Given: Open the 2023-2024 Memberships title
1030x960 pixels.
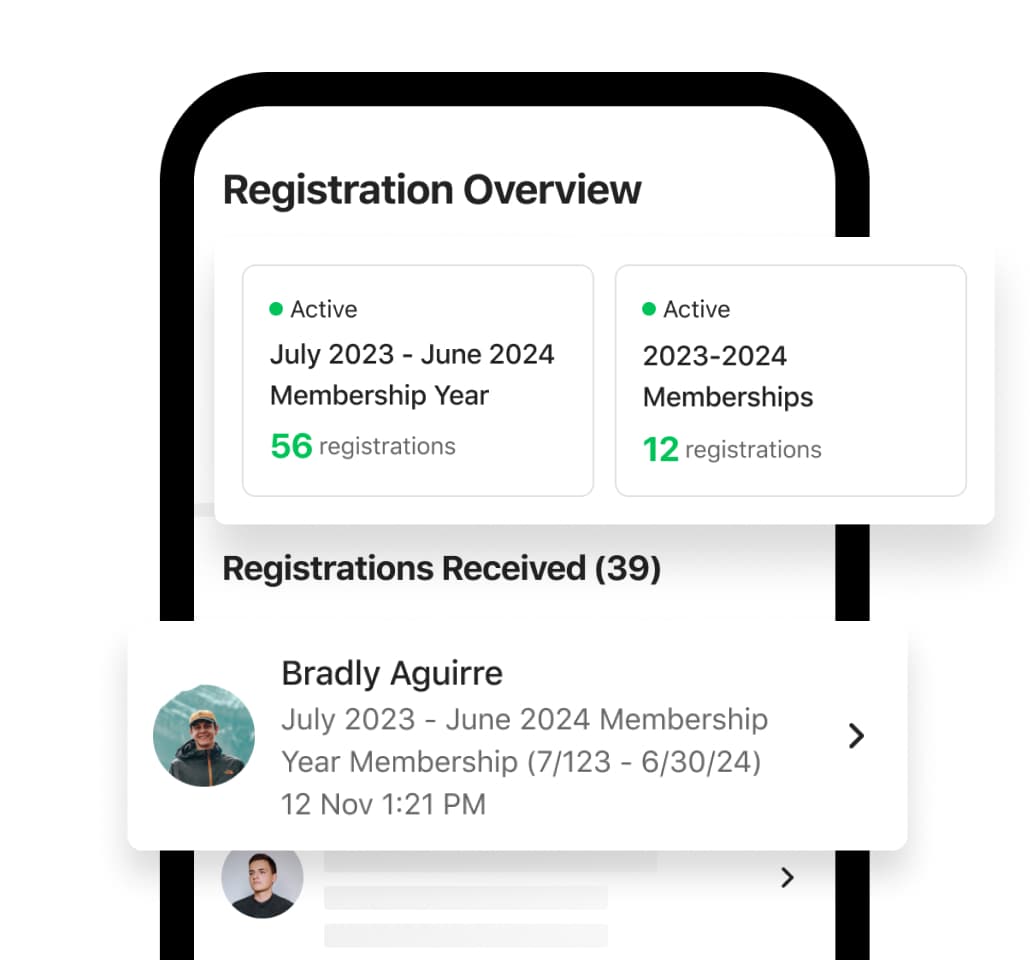Looking at the screenshot, I should (x=727, y=376).
